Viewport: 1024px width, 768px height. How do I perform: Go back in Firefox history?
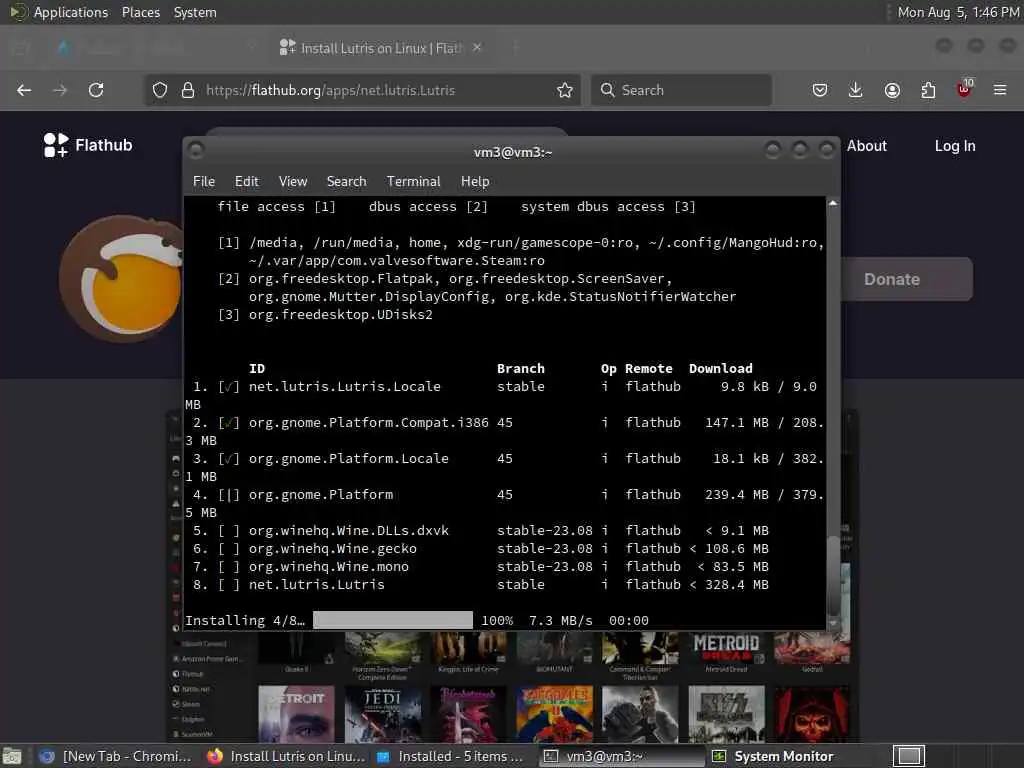(24, 90)
